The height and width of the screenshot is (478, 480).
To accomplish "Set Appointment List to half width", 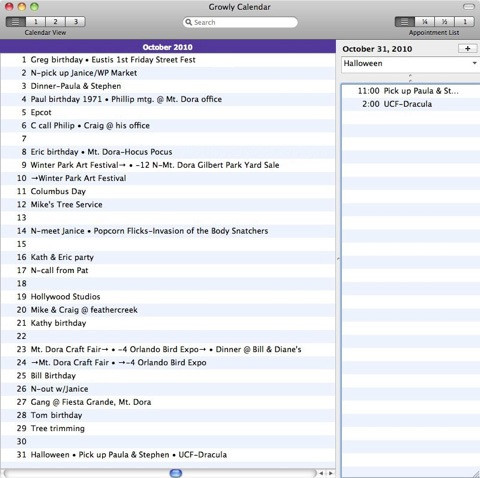I will (x=444, y=22).
